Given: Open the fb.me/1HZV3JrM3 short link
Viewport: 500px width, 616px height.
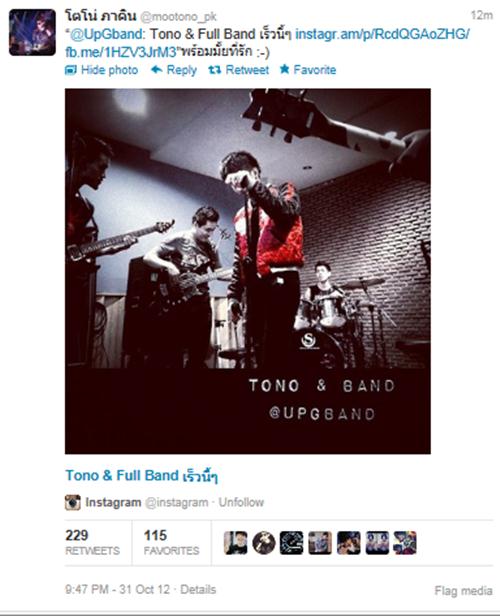Looking at the screenshot, I should click(121, 52).
